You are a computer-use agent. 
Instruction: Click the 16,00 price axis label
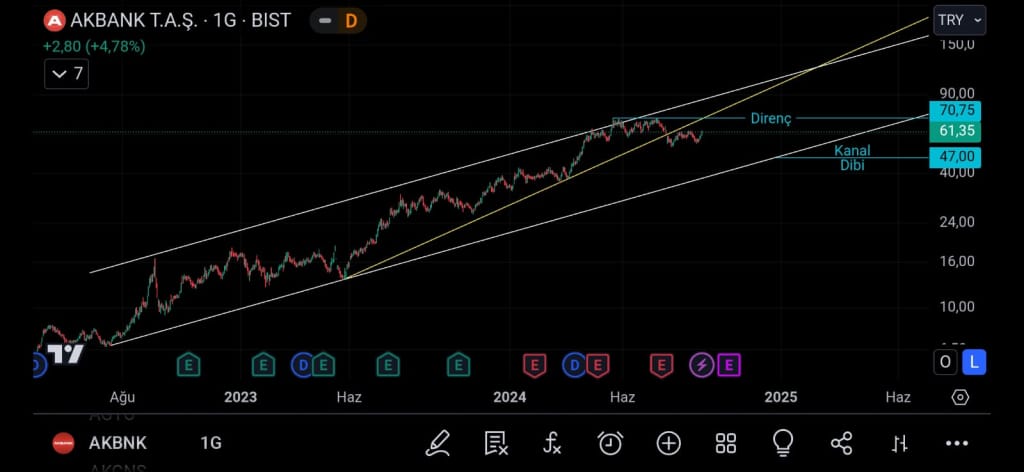tap(958, 261)
